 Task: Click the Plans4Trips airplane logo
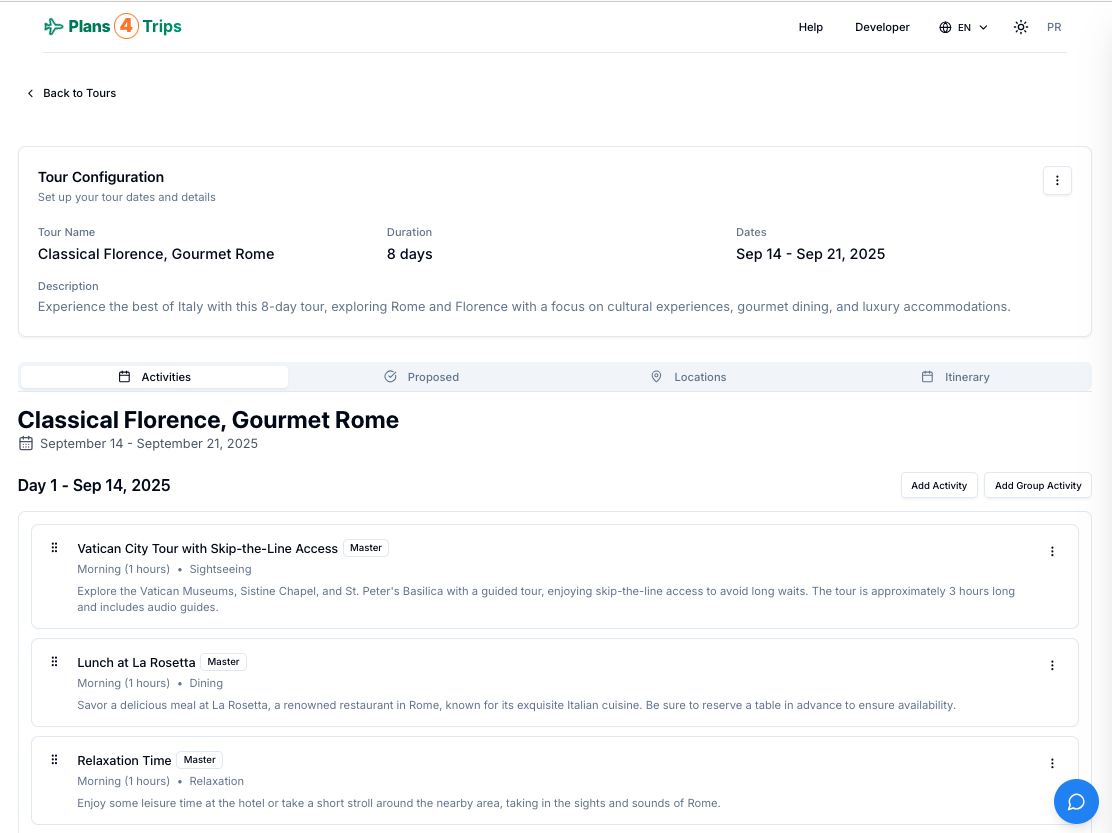click(54, 27)
